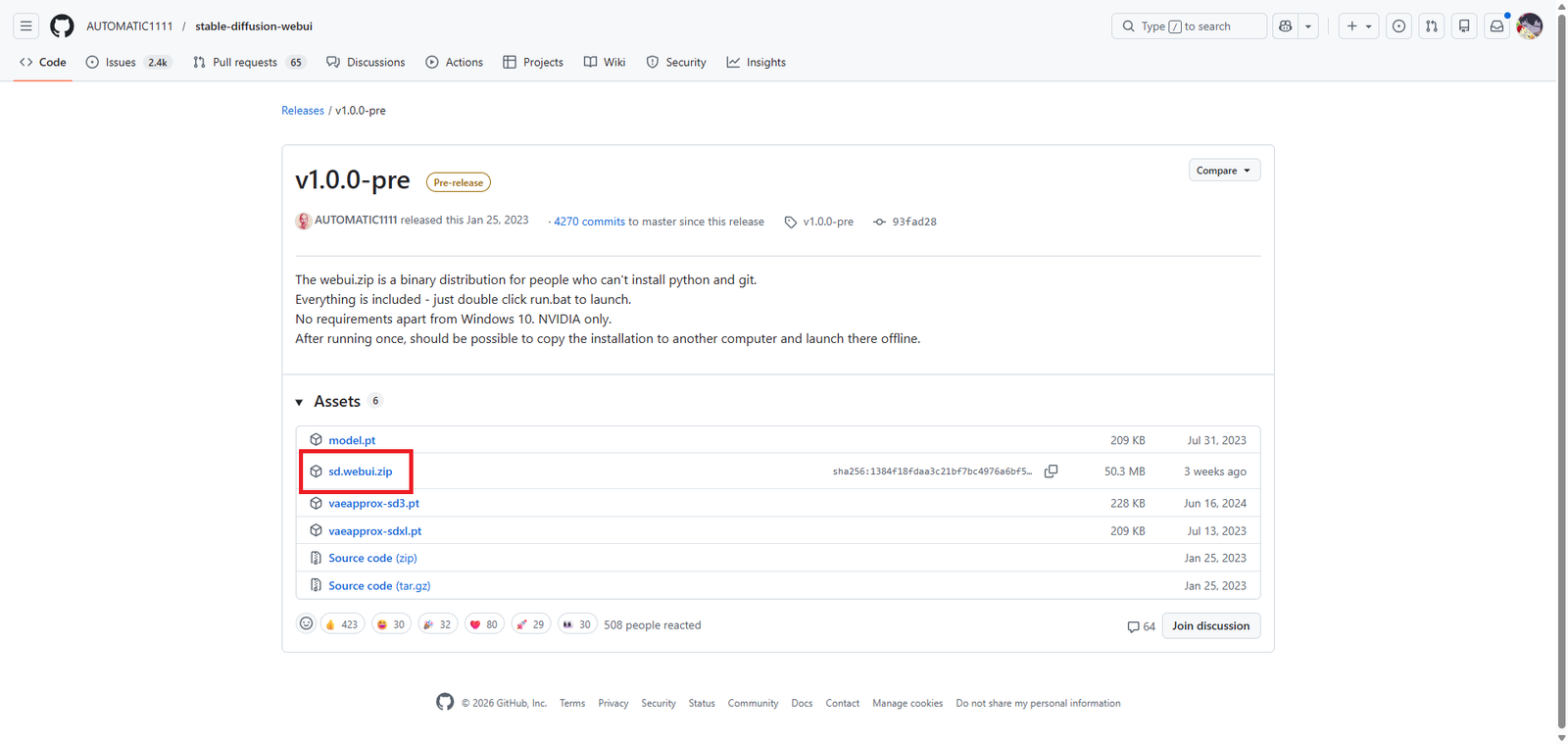Open the 64 comments discussion link
Viewport: 1568px width, 744px height.
[1141, 626]
